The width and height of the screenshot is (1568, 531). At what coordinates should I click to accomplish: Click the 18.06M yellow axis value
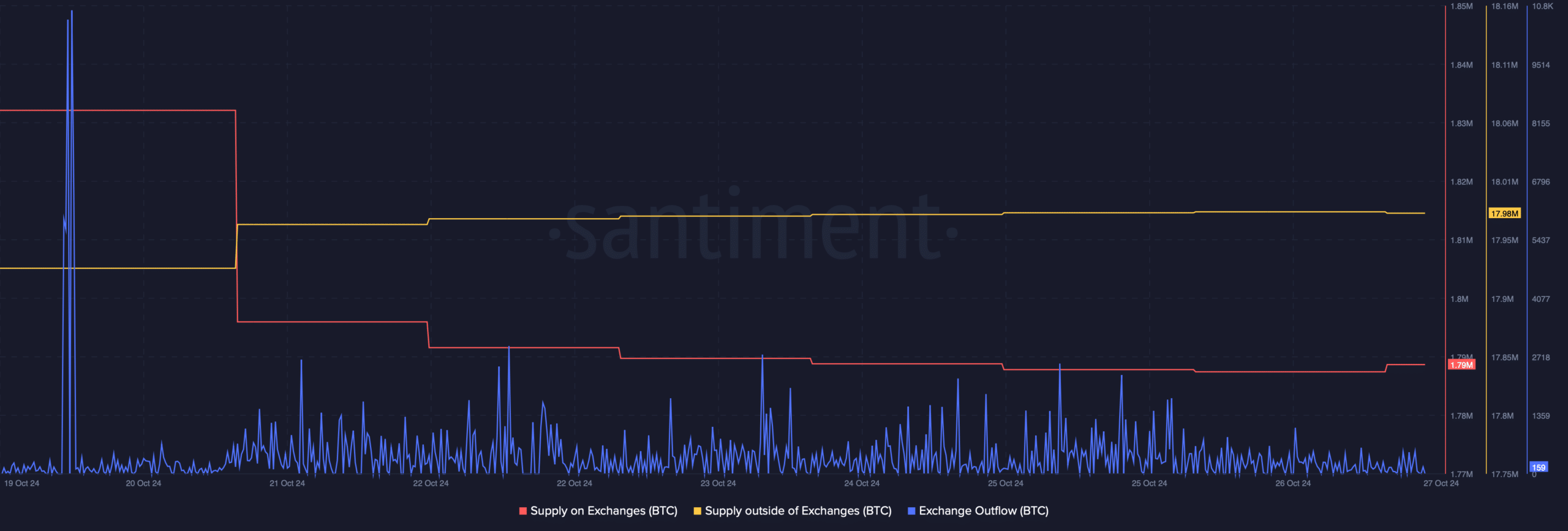1504,123
